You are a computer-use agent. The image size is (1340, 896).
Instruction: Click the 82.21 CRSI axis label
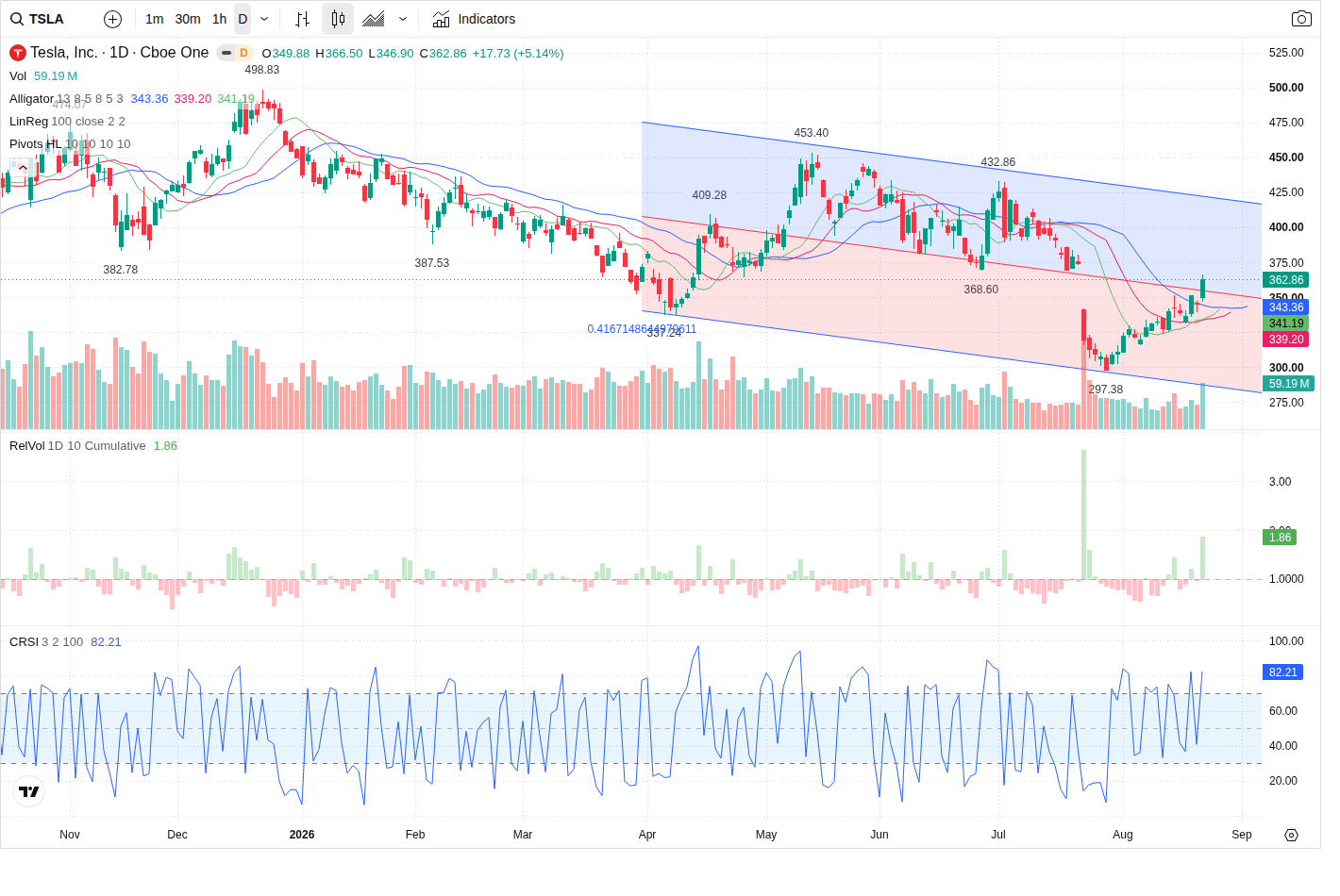pos(1283,672)
